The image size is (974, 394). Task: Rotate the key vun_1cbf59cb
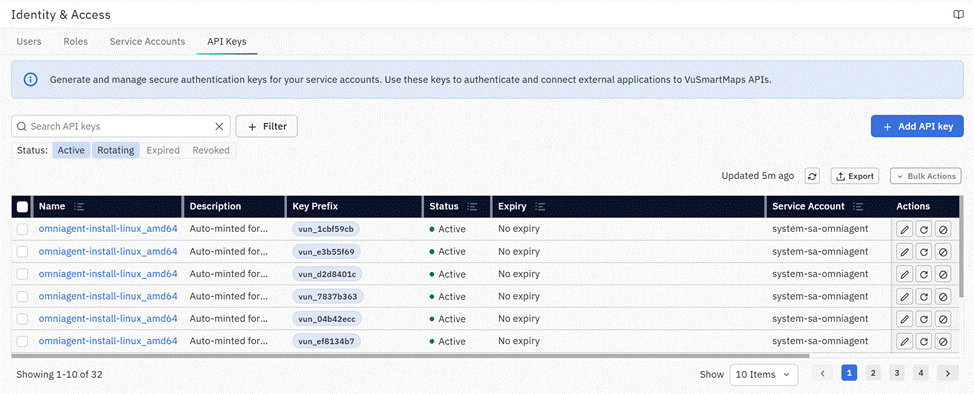coord(924,229)
